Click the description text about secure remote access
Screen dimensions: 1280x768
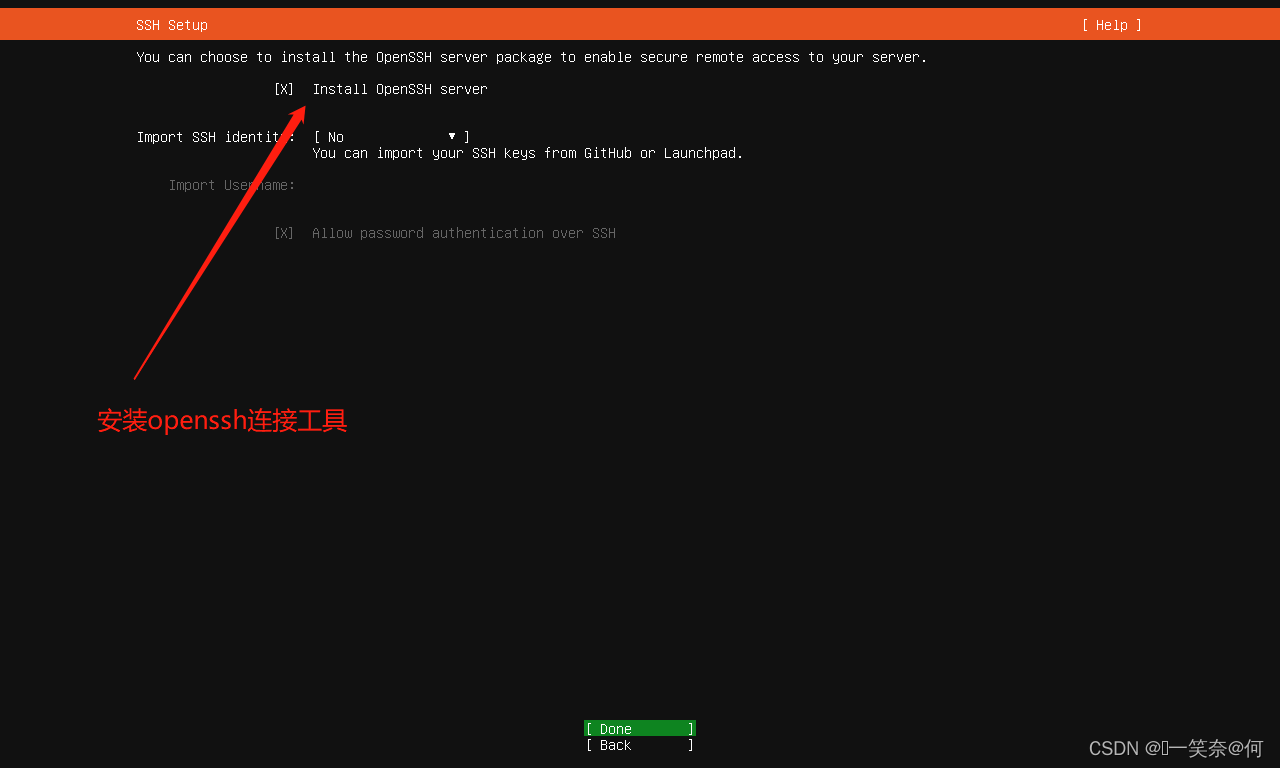coord(532,57)
